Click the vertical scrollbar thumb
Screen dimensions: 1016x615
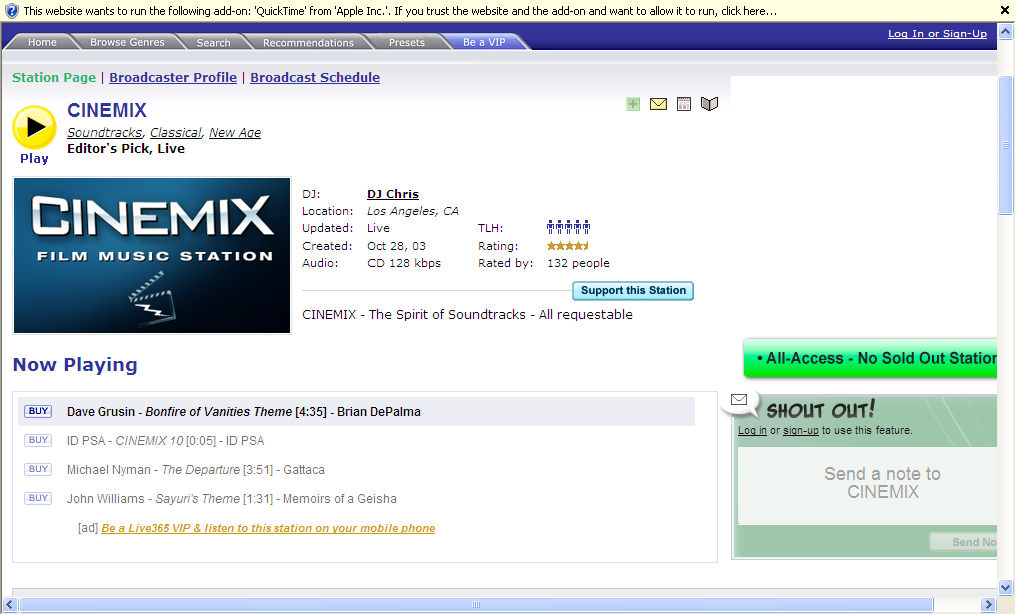tap(1006, 145)
